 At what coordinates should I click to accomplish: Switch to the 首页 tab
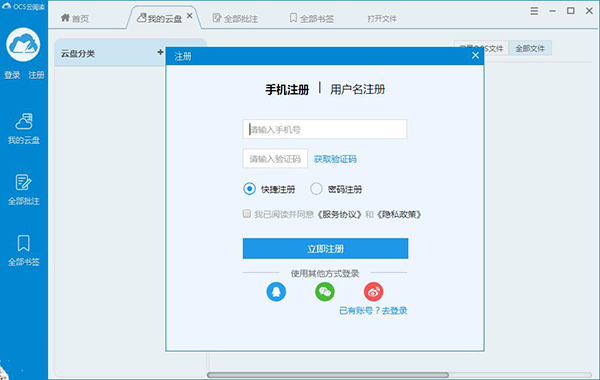(x=75, y=18)
